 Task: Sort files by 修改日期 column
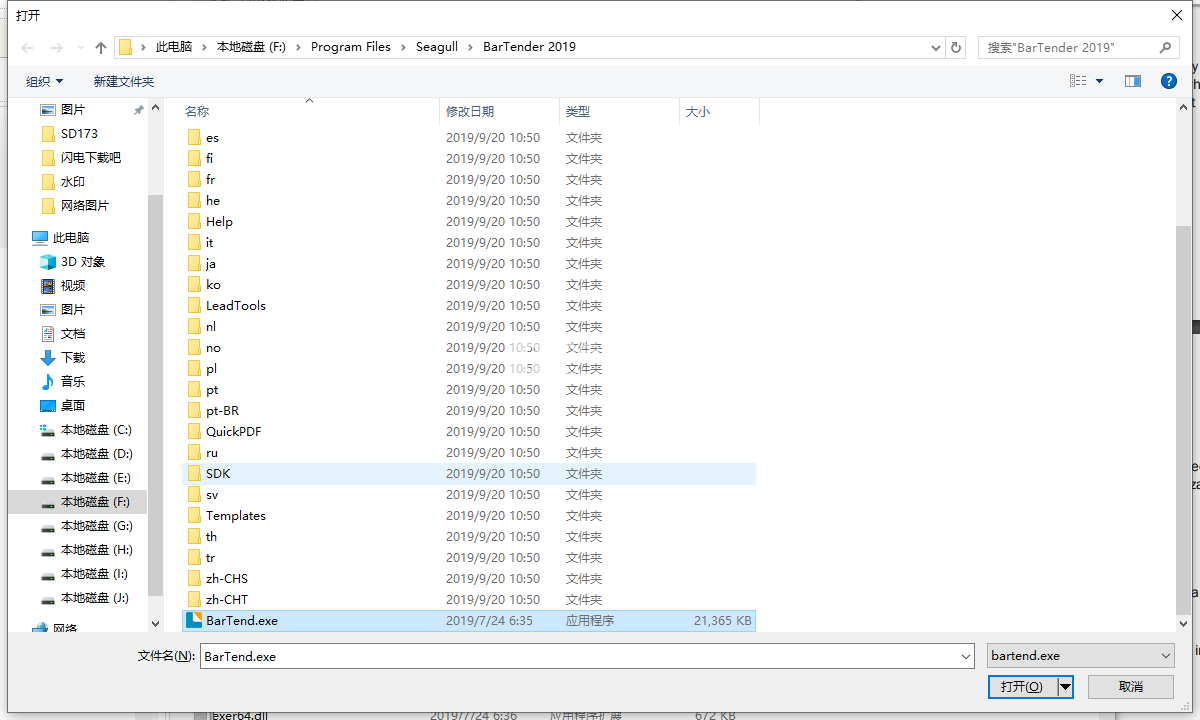click(x=499, y=112)
